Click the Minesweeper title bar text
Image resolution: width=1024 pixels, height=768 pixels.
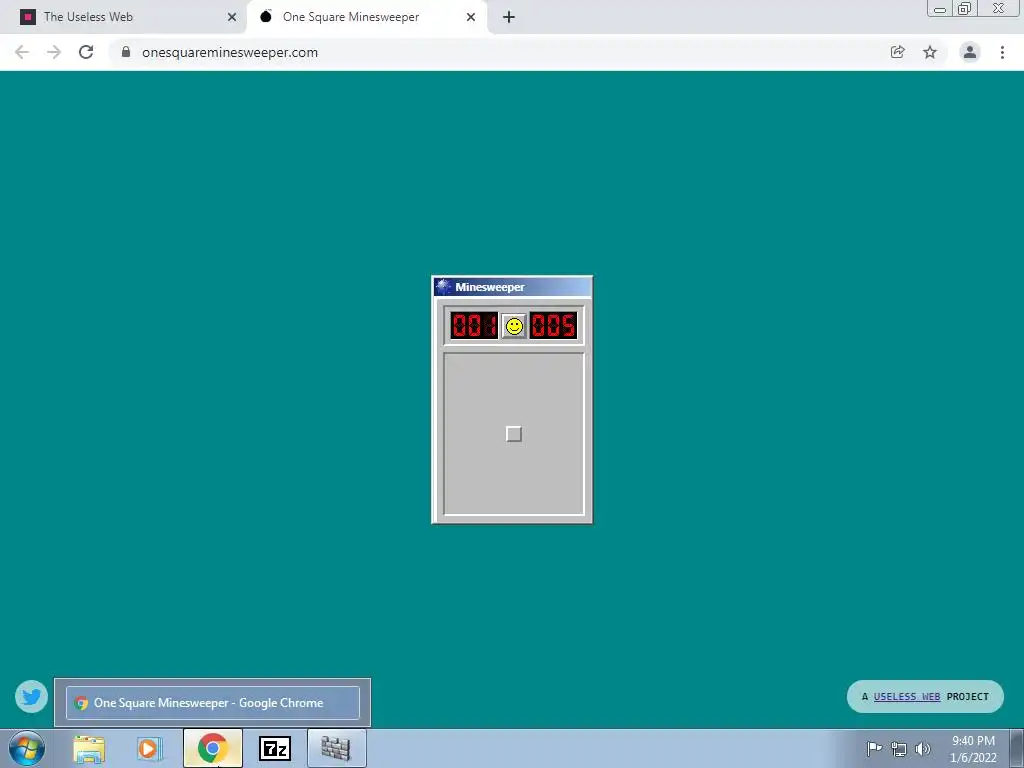coord(490,287)
